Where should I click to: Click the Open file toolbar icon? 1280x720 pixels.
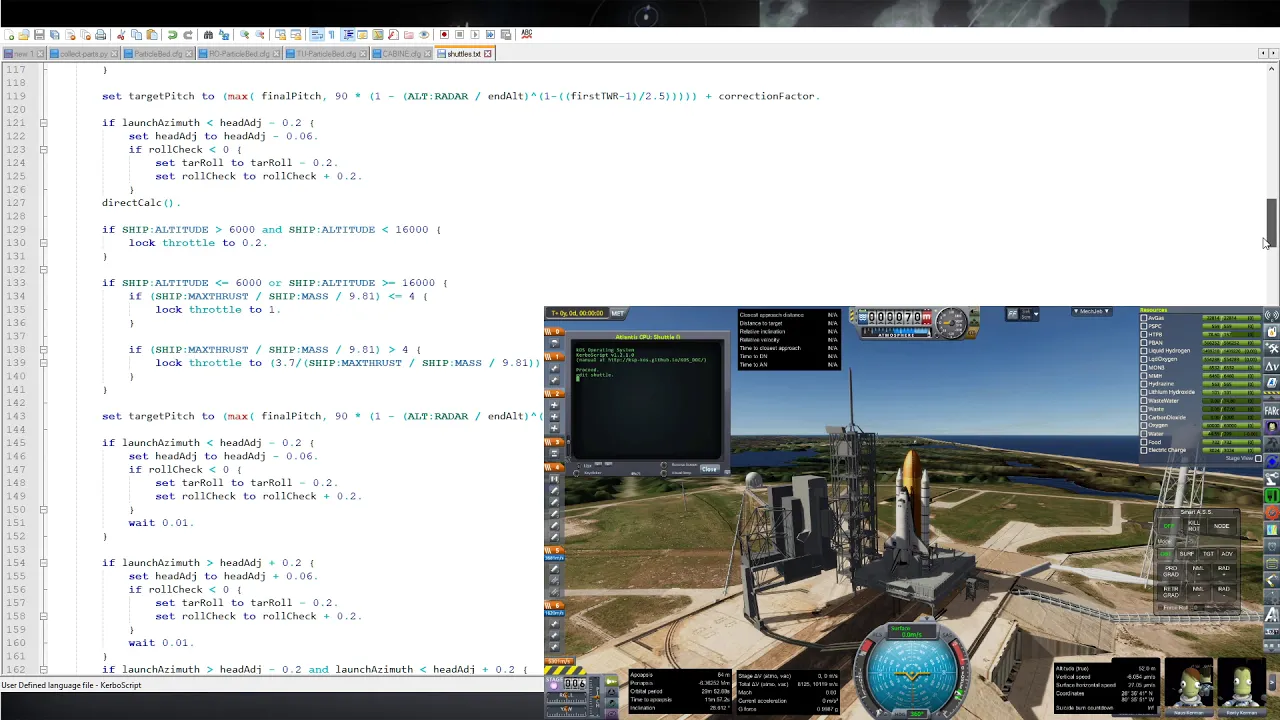pyautogui.click(x=24, y=34)
